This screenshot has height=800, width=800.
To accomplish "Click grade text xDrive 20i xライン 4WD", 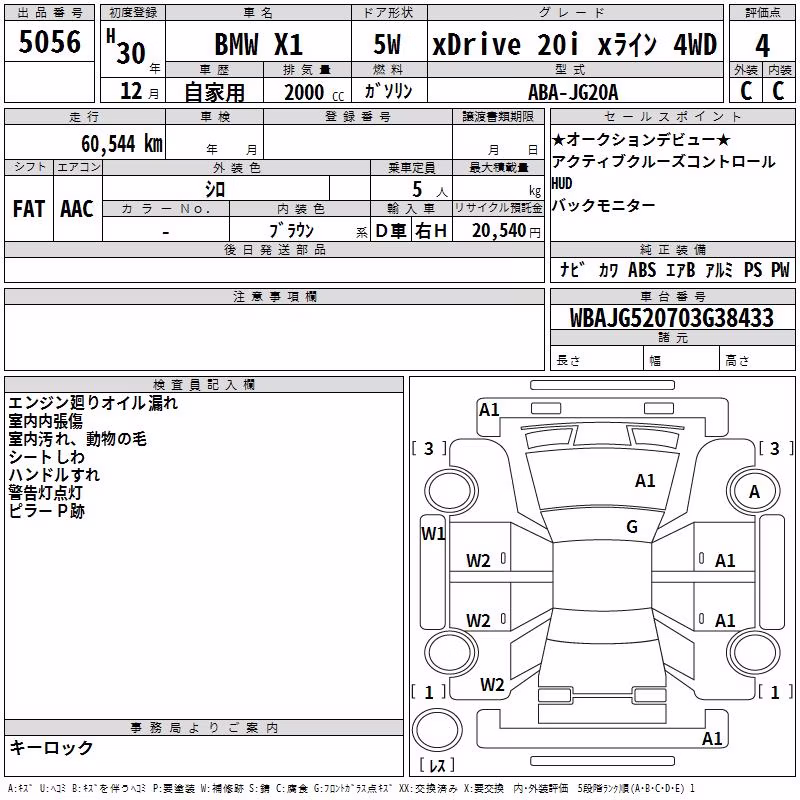I will [x=574, y=44].
